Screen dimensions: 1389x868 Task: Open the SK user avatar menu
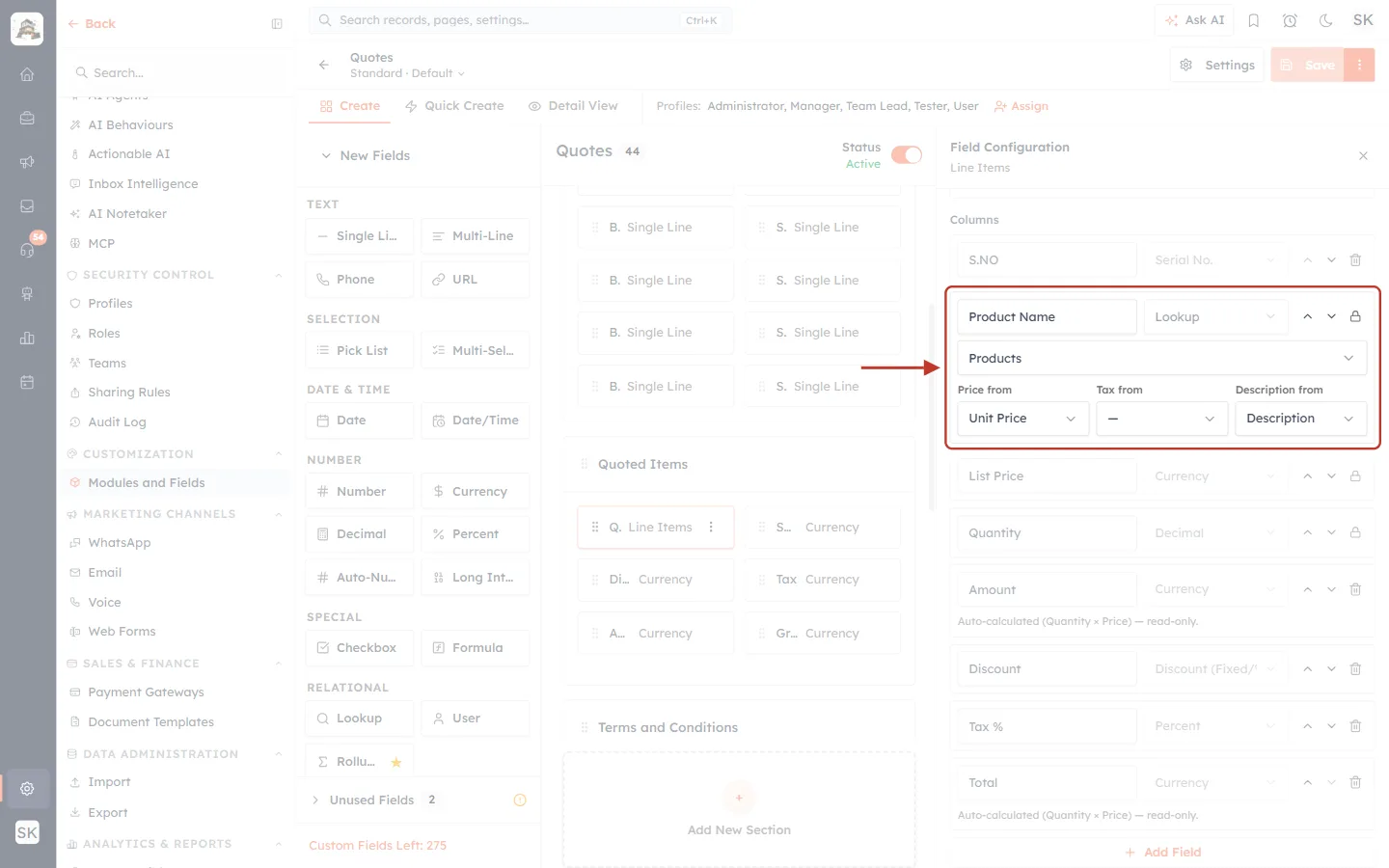(x=1363, y=20)
